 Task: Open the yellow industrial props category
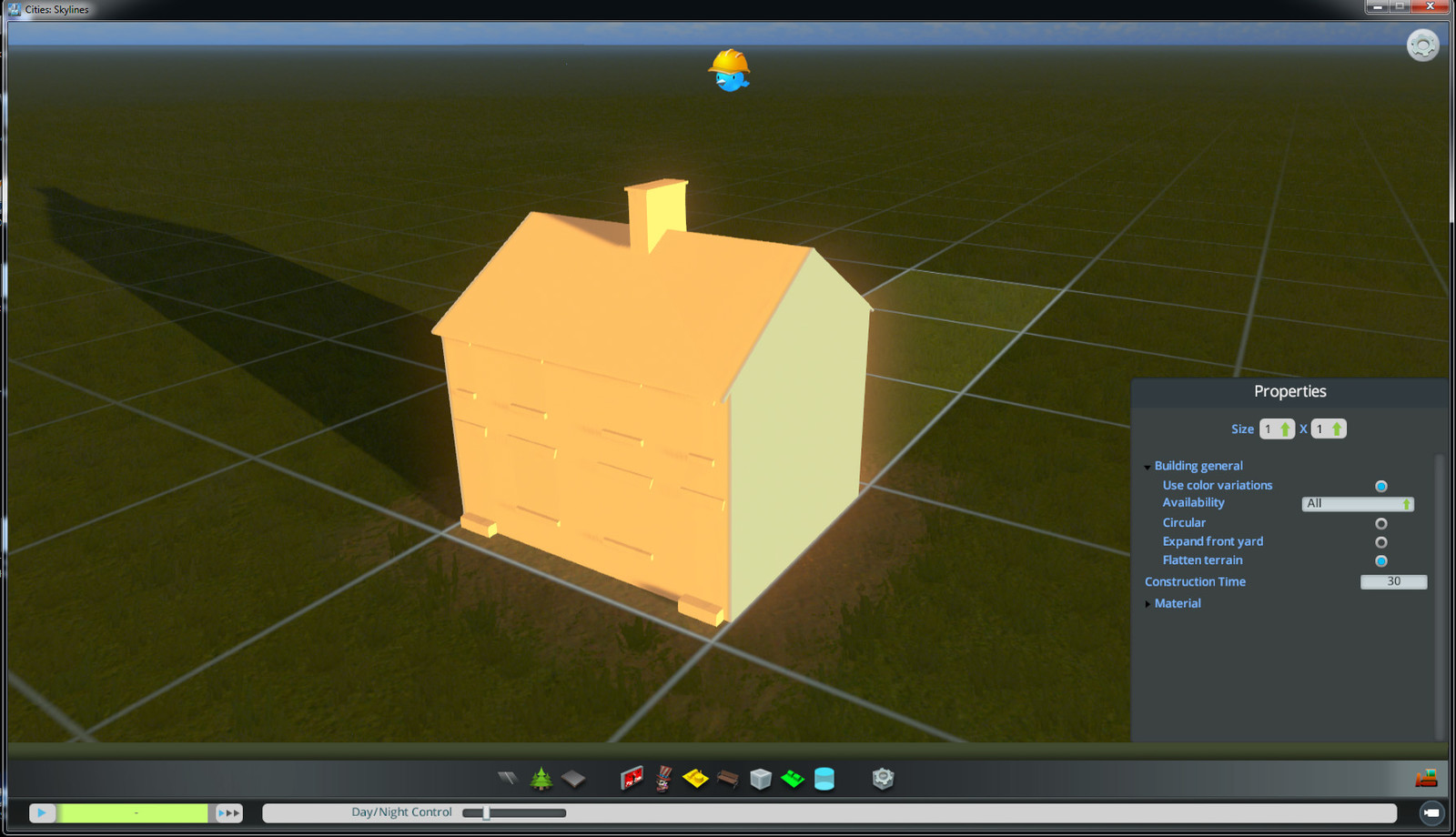pyautogui.click(x=695, y=779)
